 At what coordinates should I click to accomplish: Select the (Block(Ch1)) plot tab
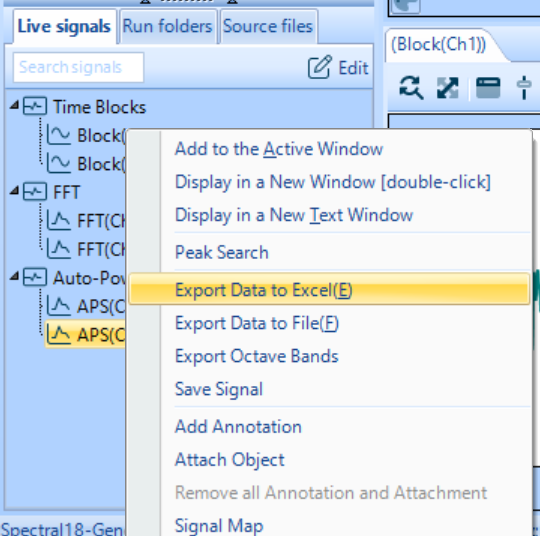438,45
